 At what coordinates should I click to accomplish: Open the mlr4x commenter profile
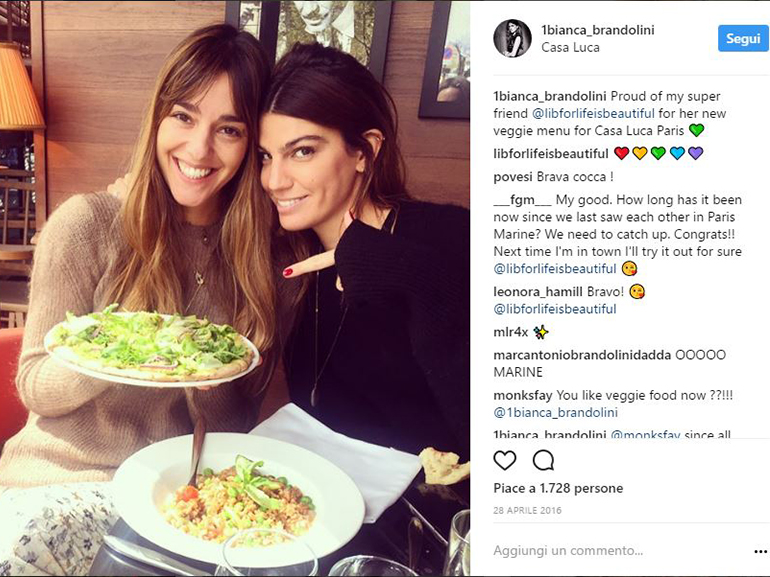point(510,332)
